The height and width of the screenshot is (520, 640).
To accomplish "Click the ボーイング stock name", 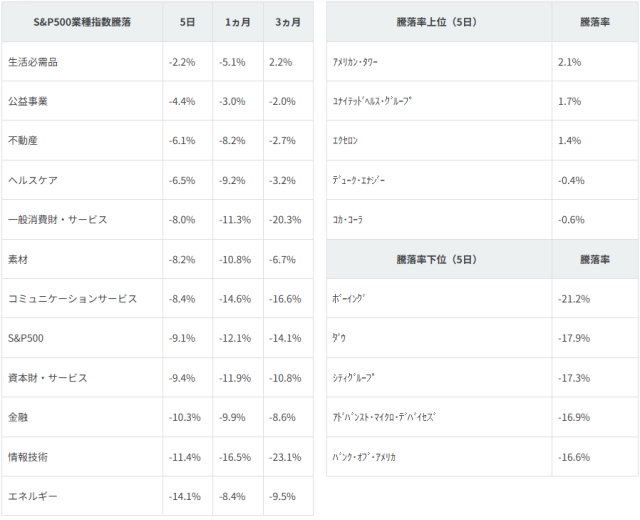I will click(x=349, y=299).
